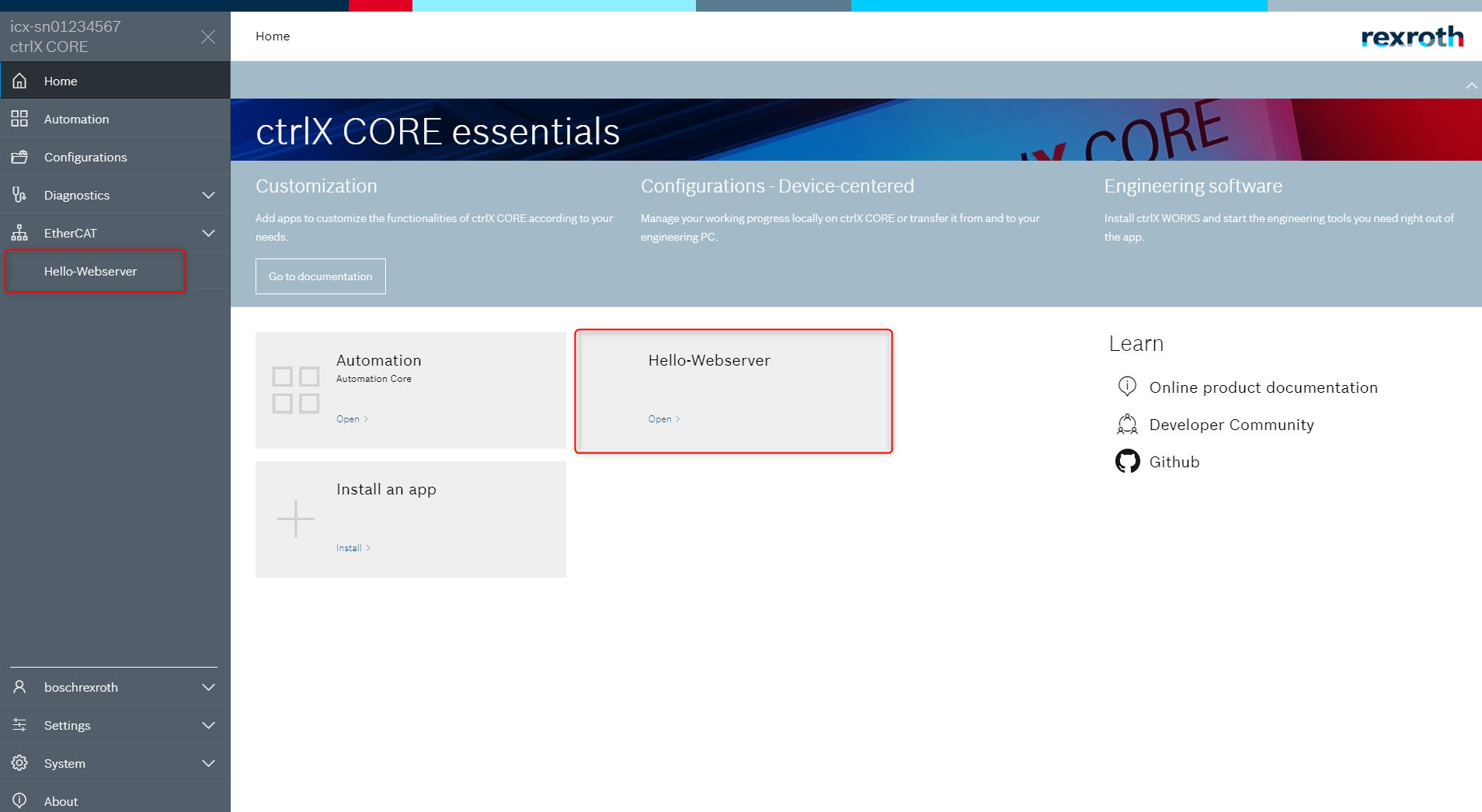Select Configurations in the sidebar menu
Viewport: 1482px width, 812px height.
(x=85, y=157)
